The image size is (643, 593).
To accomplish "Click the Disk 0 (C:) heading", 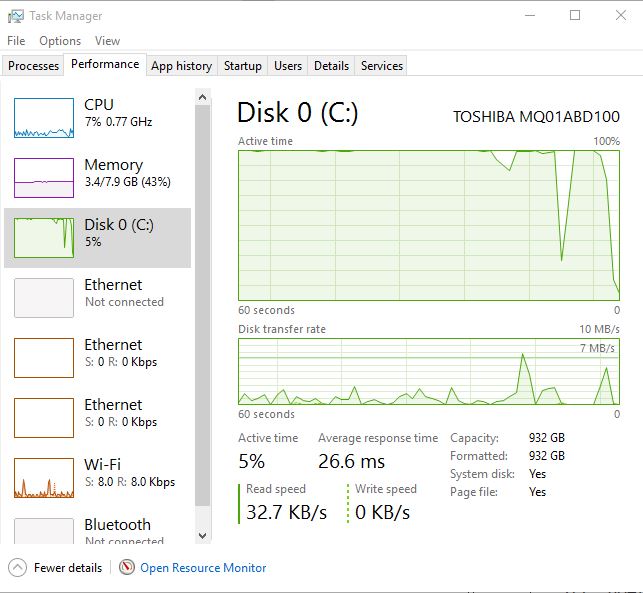I will click(298, 112).
